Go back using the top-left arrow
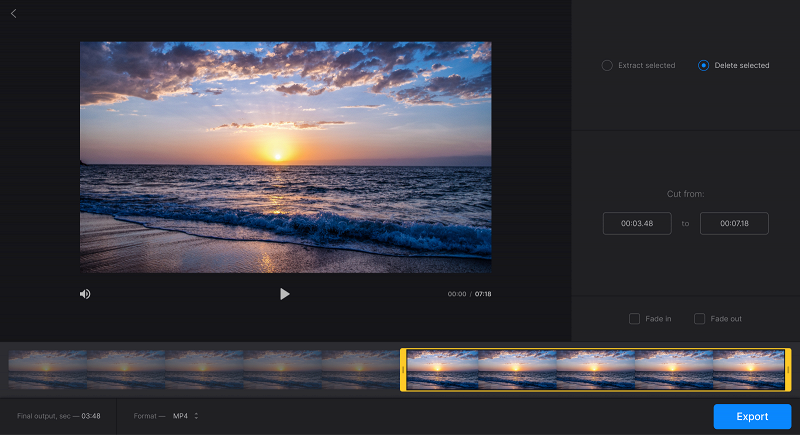800x435 pixels. click(14, 14)
